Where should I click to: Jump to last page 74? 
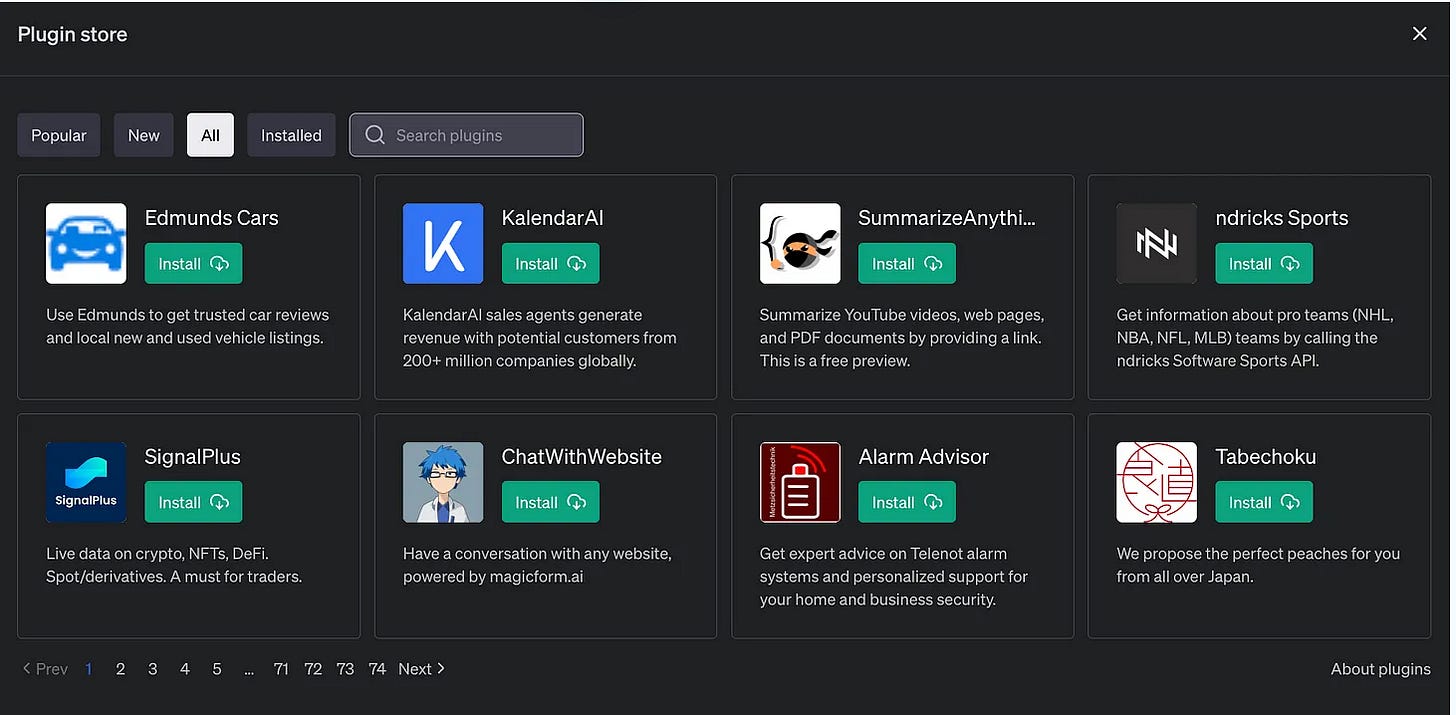point(377,669)
